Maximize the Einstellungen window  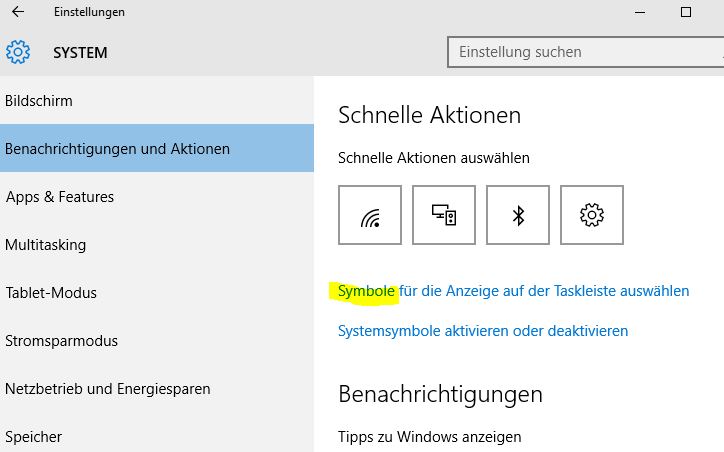686,12
